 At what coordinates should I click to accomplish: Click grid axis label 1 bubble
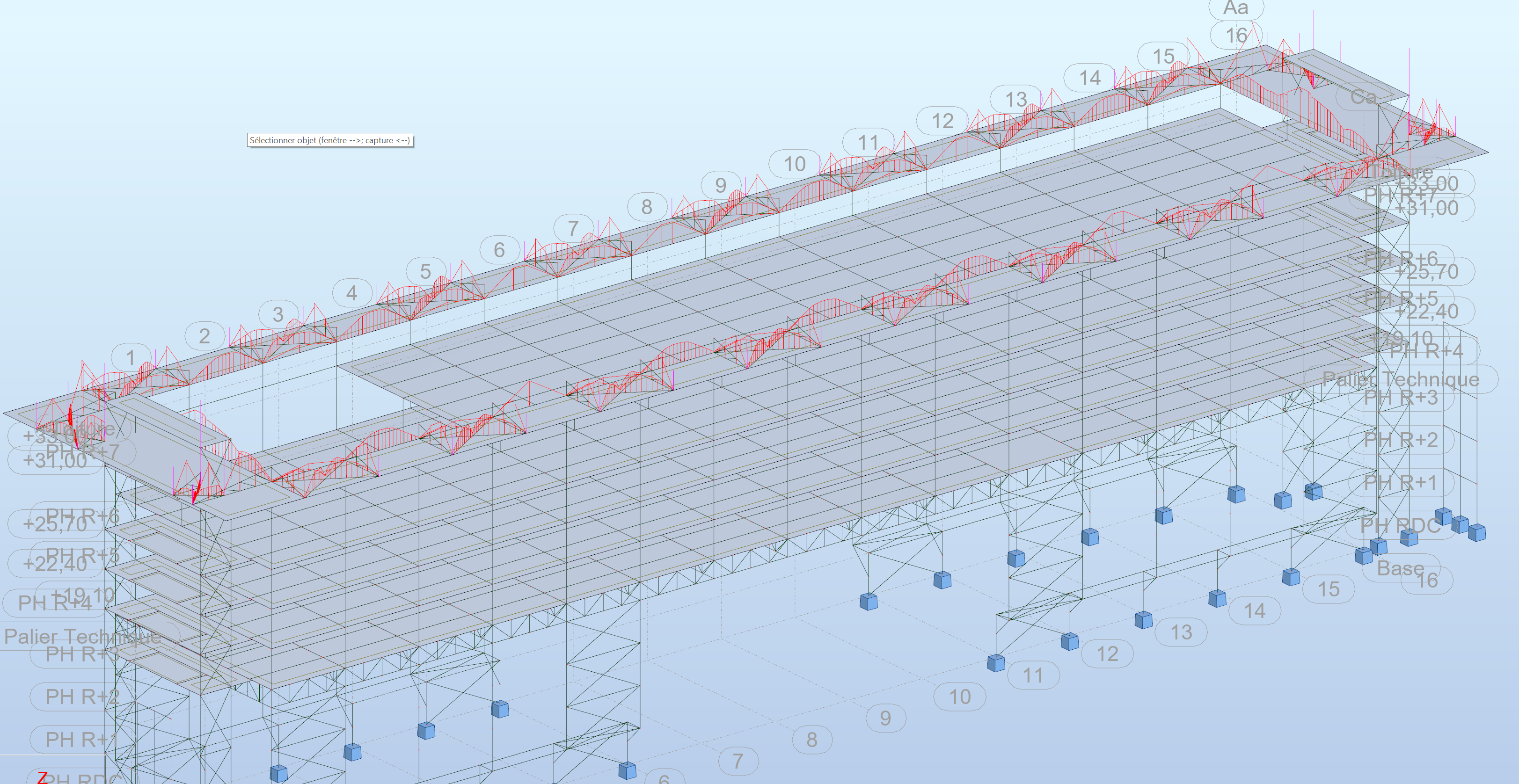click(x=131, y=357)
